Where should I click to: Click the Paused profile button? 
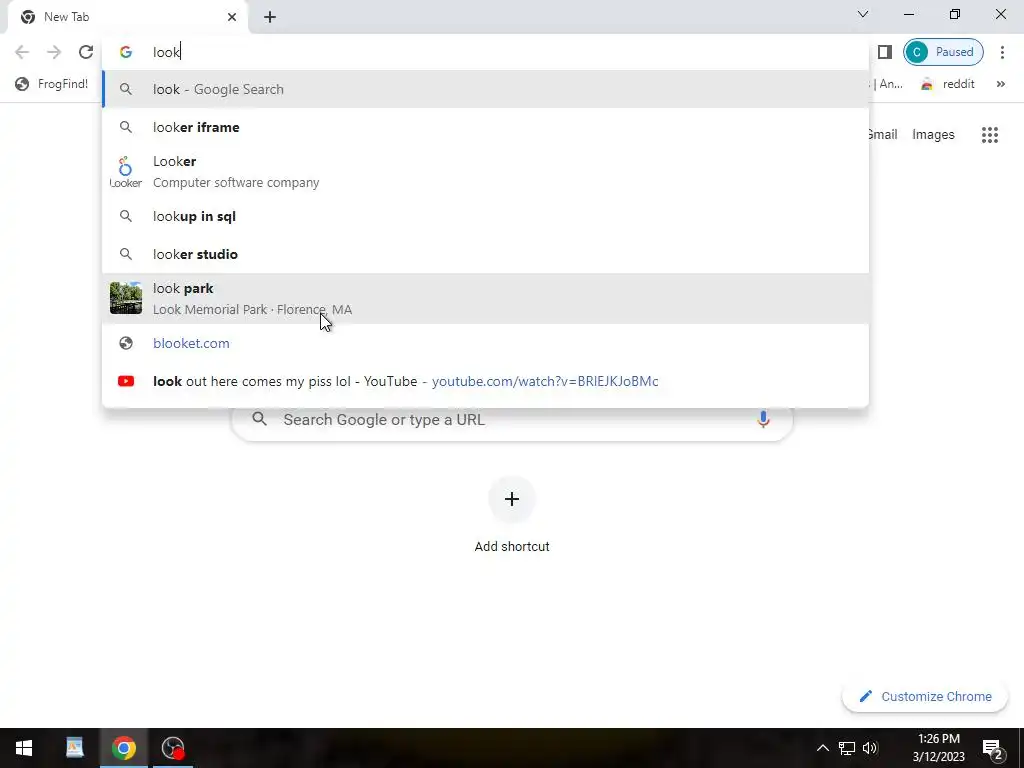(943, 52)
